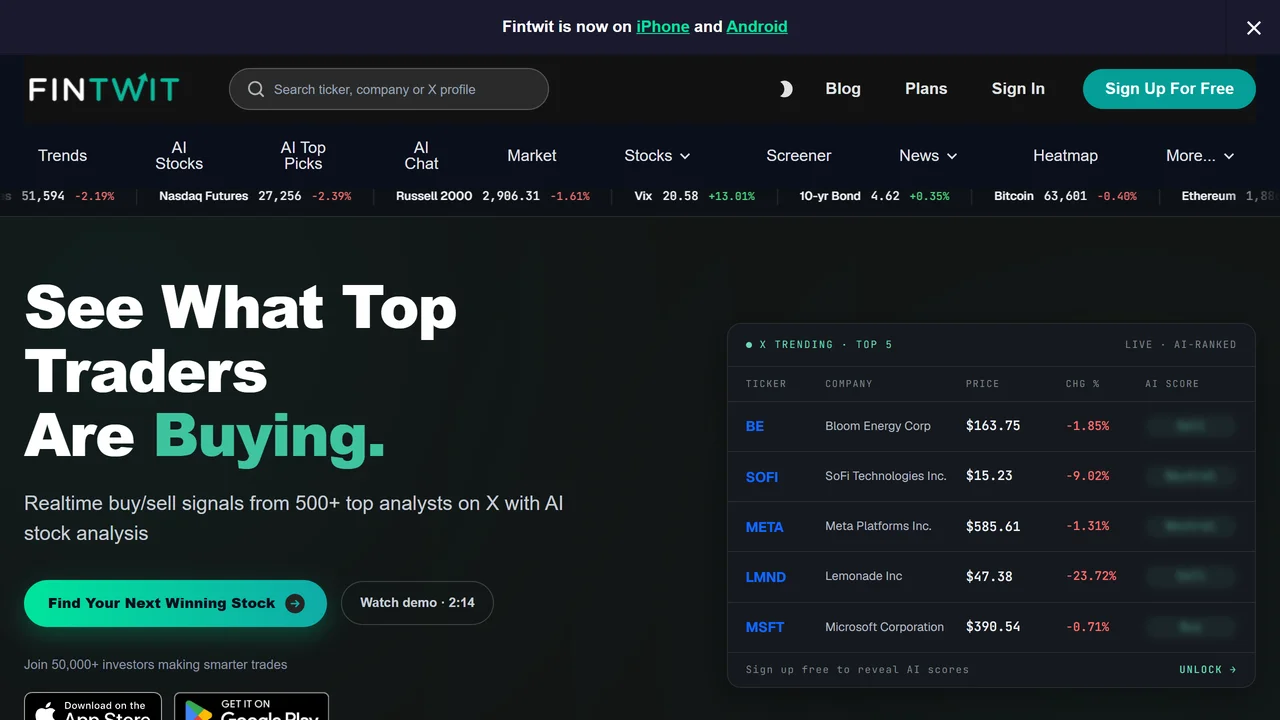Click the -23.72% change value
Screen dimensions: 1280x720
[x=1091, y=576]
